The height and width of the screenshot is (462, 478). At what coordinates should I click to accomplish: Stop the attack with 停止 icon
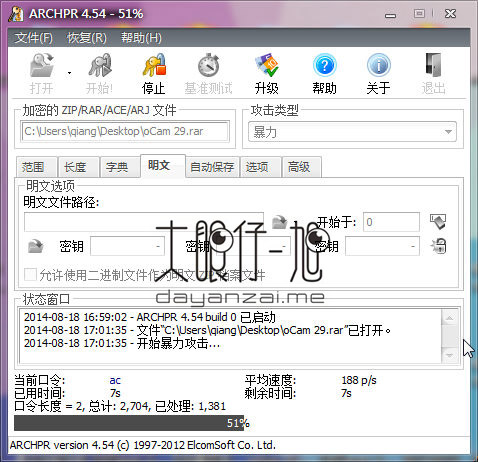click(x=154, y=65)
